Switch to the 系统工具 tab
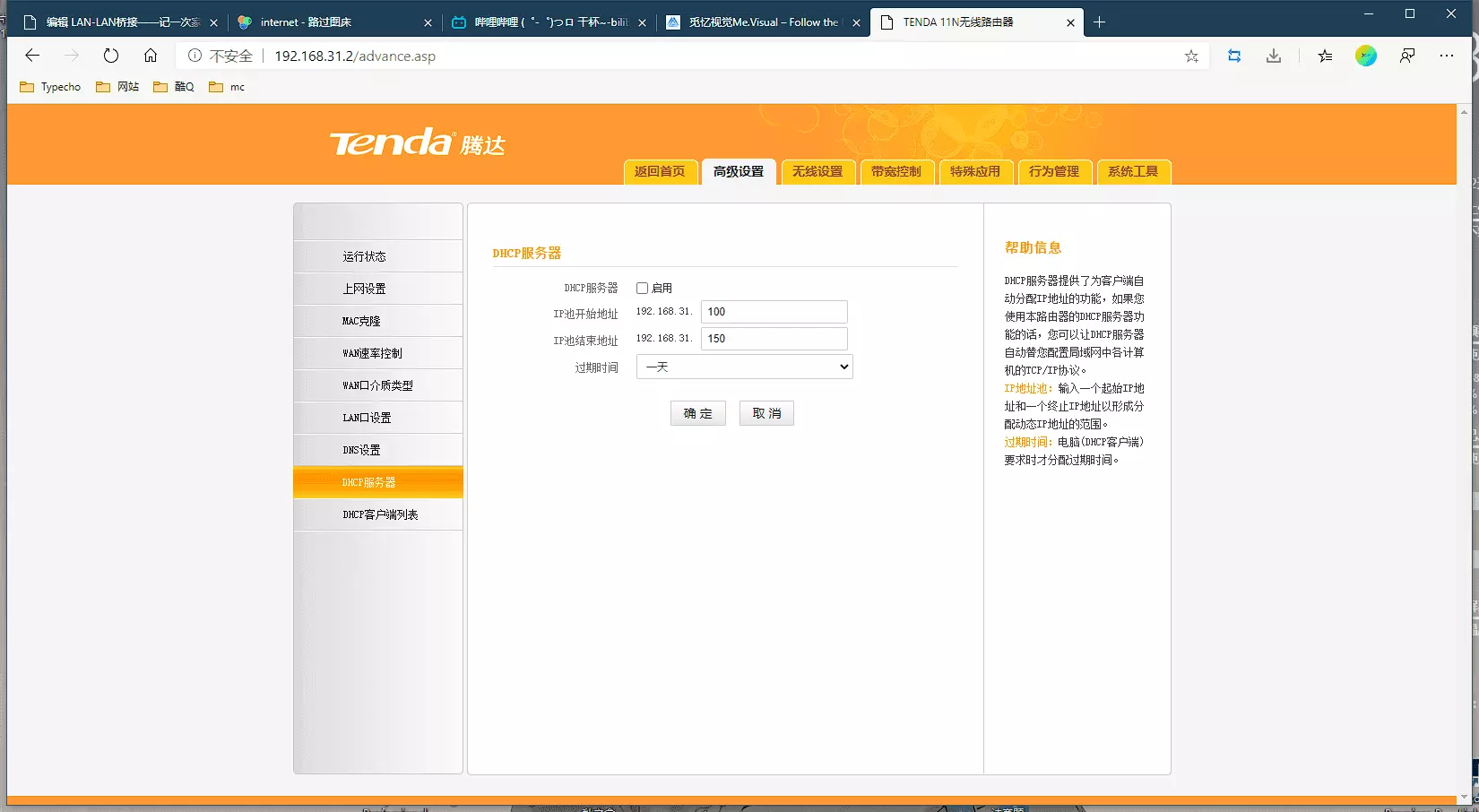The width and height of the screenshot is (1479, 812). (x=1133, y=171)
